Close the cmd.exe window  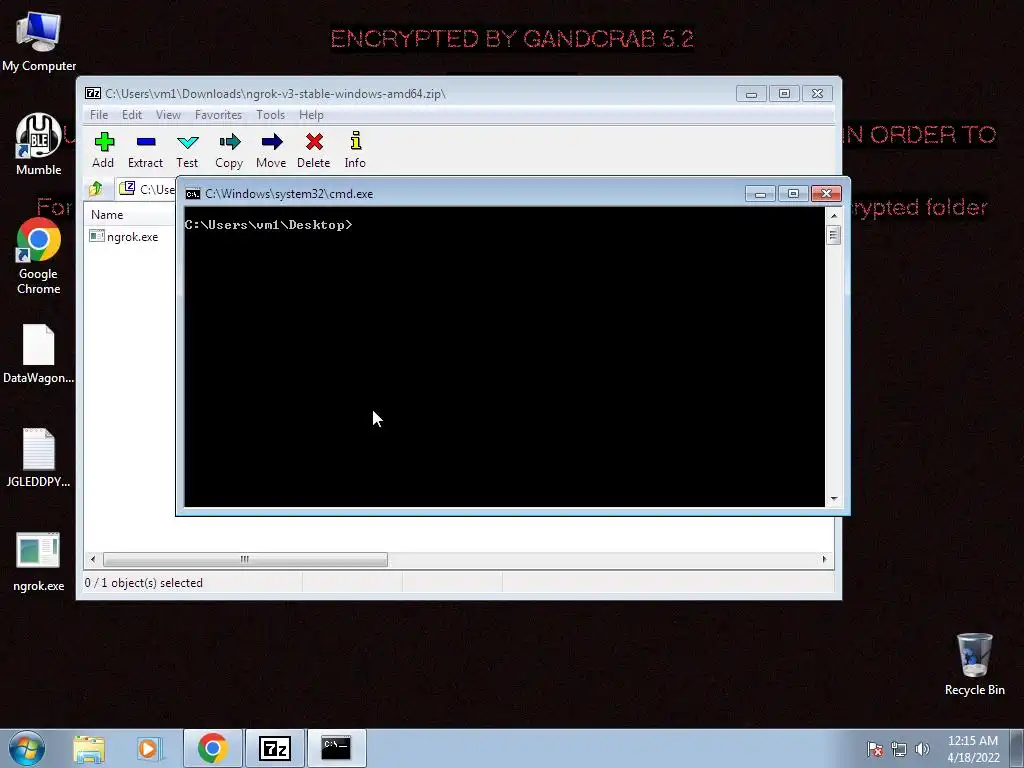[x=826, y=194]
